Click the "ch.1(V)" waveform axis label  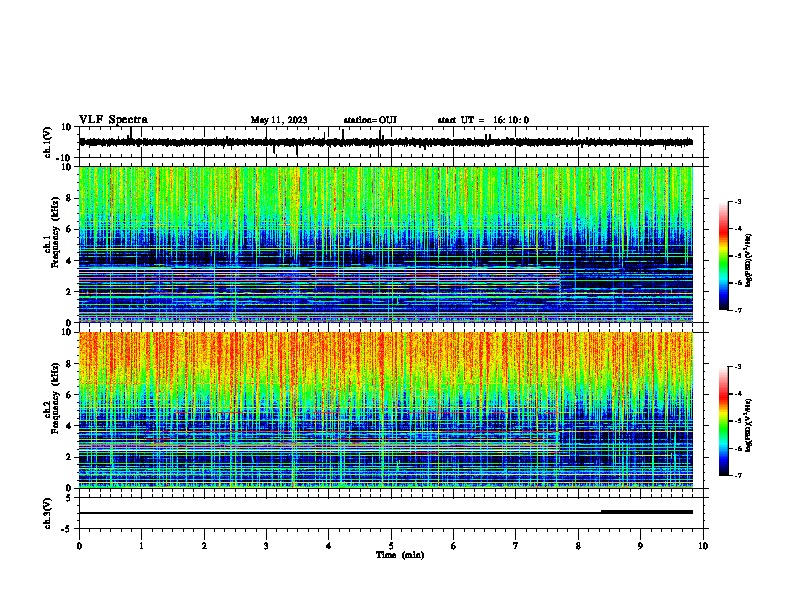click(48, 142)
